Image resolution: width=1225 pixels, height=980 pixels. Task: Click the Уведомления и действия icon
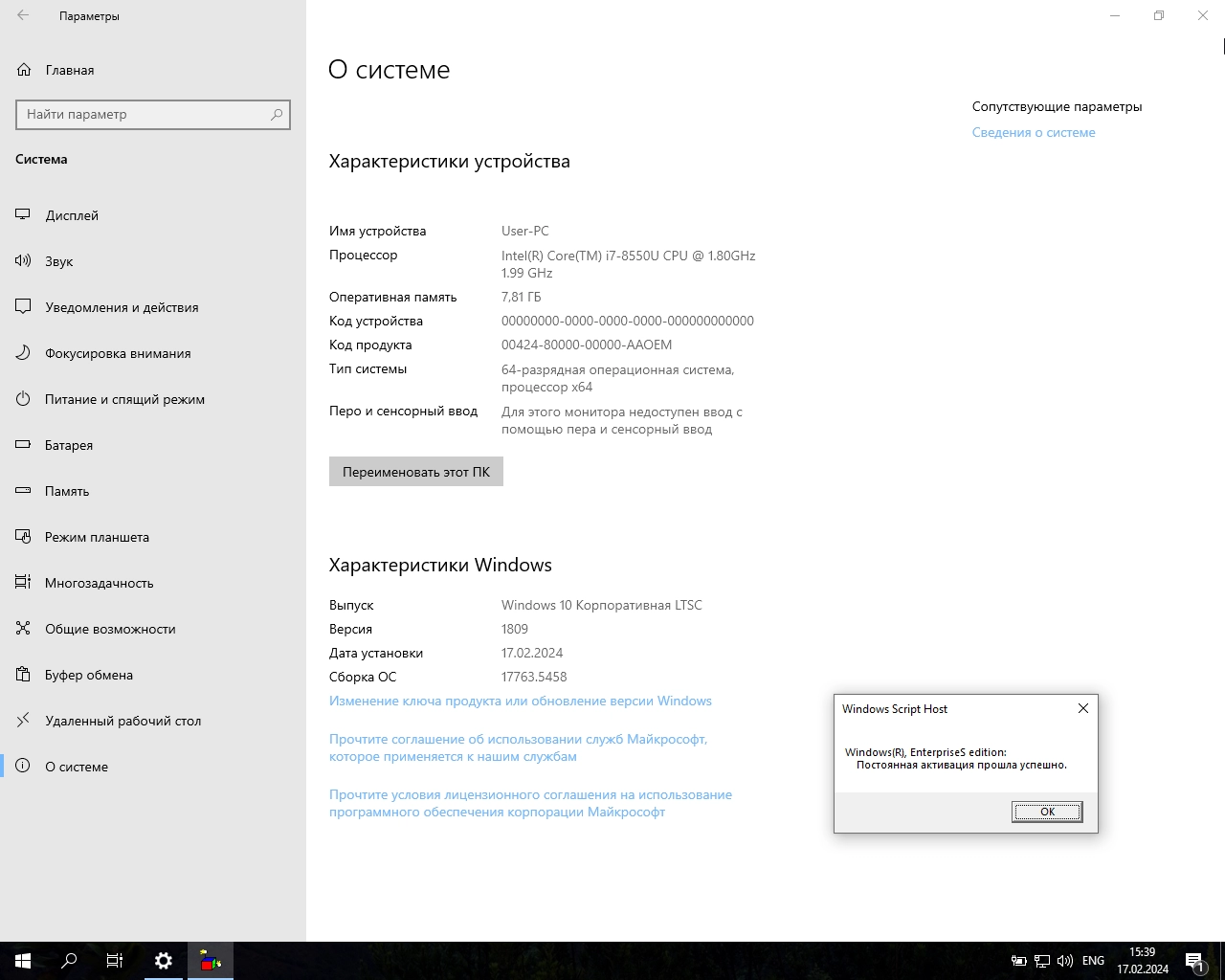[23, 307]
